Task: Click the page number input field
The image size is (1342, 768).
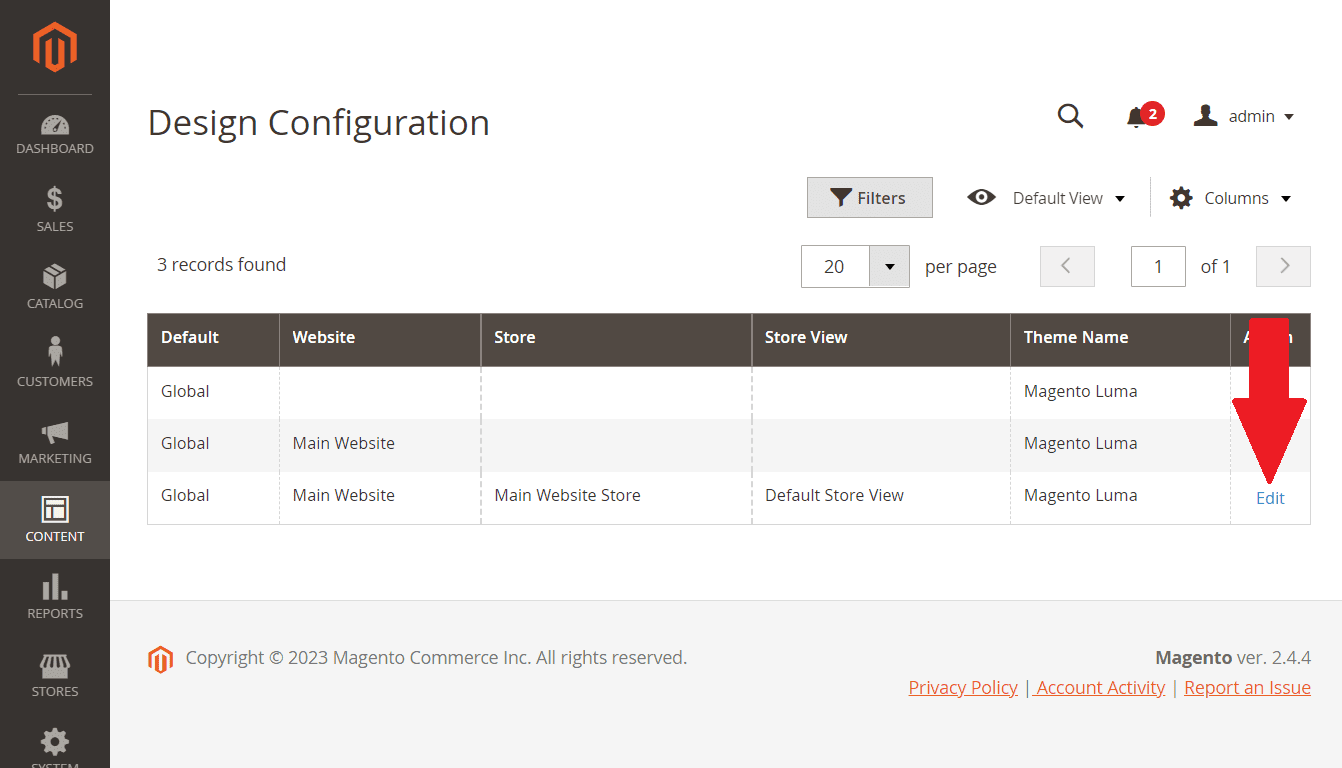Action: (1158, 267)
